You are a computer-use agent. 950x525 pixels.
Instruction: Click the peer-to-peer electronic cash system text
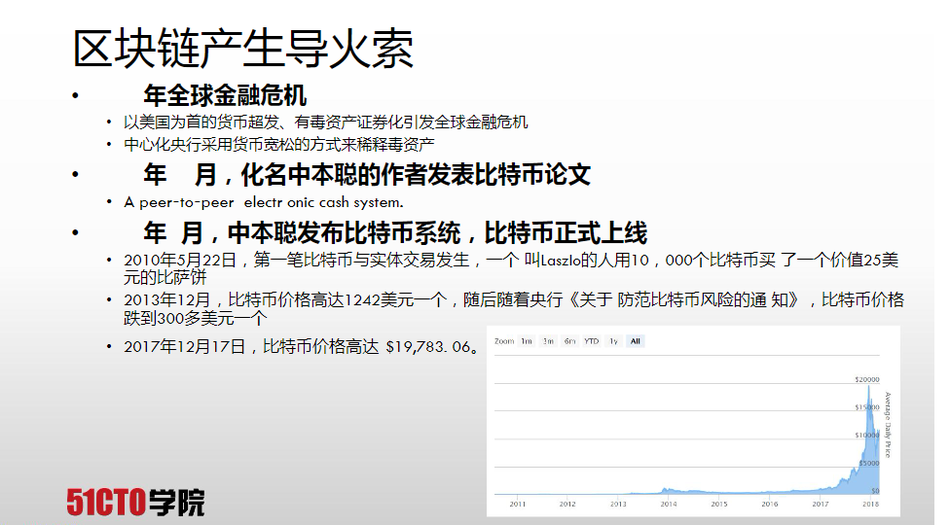264,202
